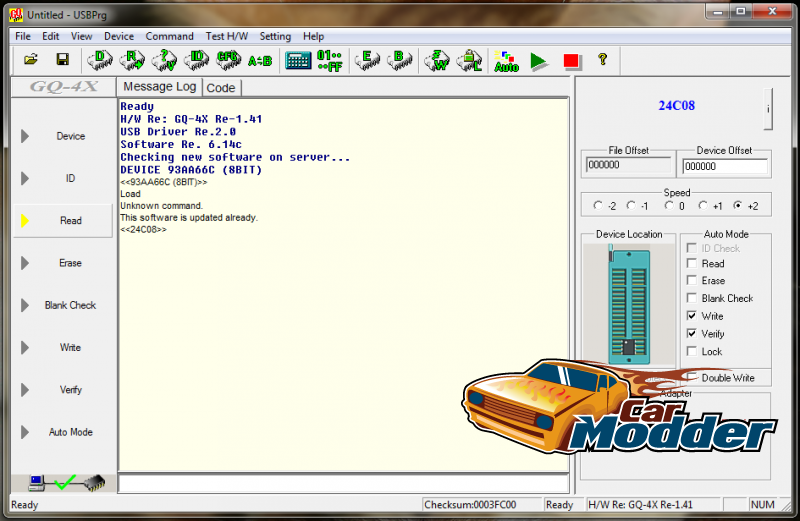The image size is (800, 521).
Task: Select speed +1 radio button
Action: point(703,205)
